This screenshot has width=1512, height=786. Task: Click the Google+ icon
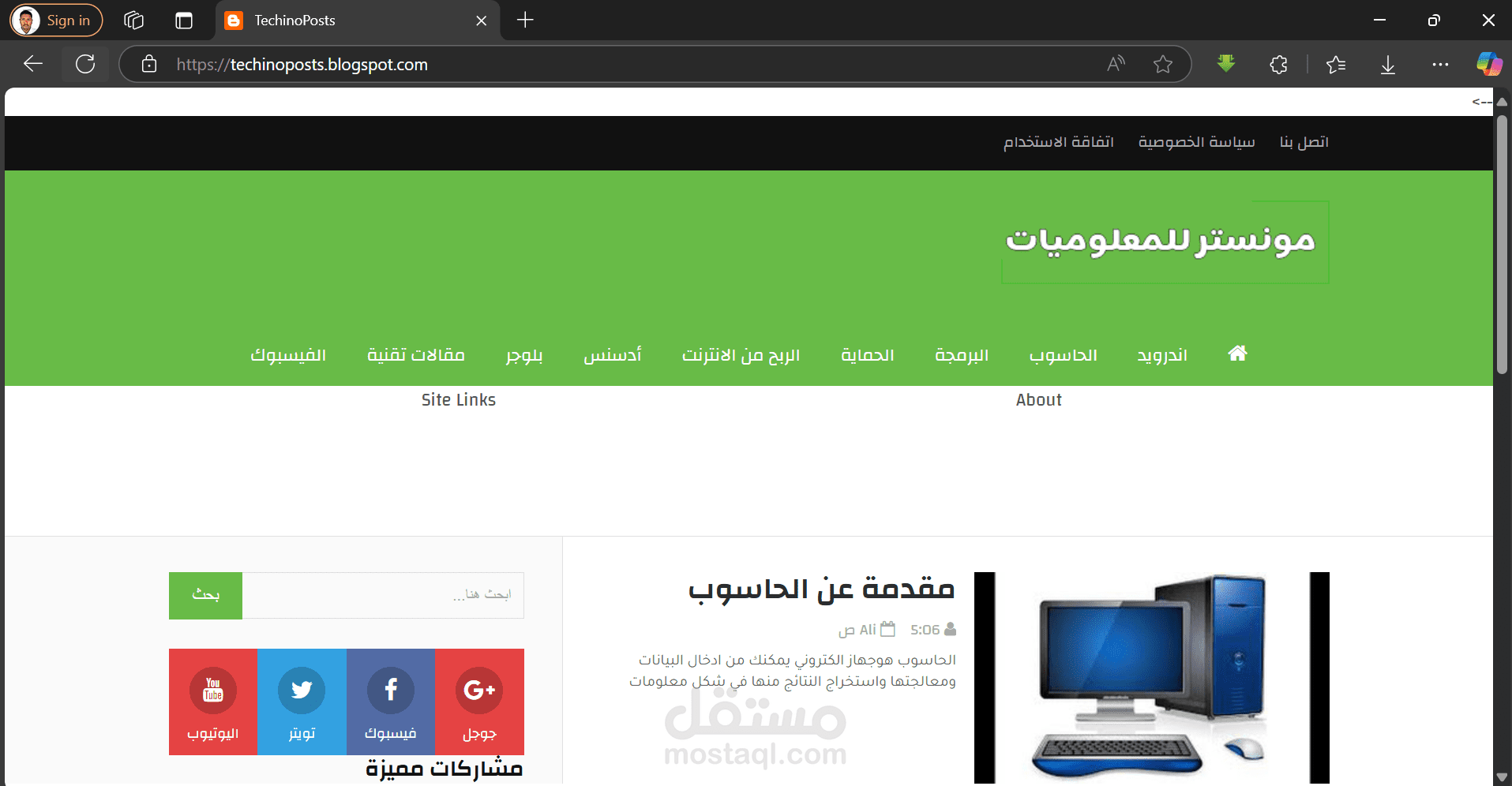pos(479,690)
